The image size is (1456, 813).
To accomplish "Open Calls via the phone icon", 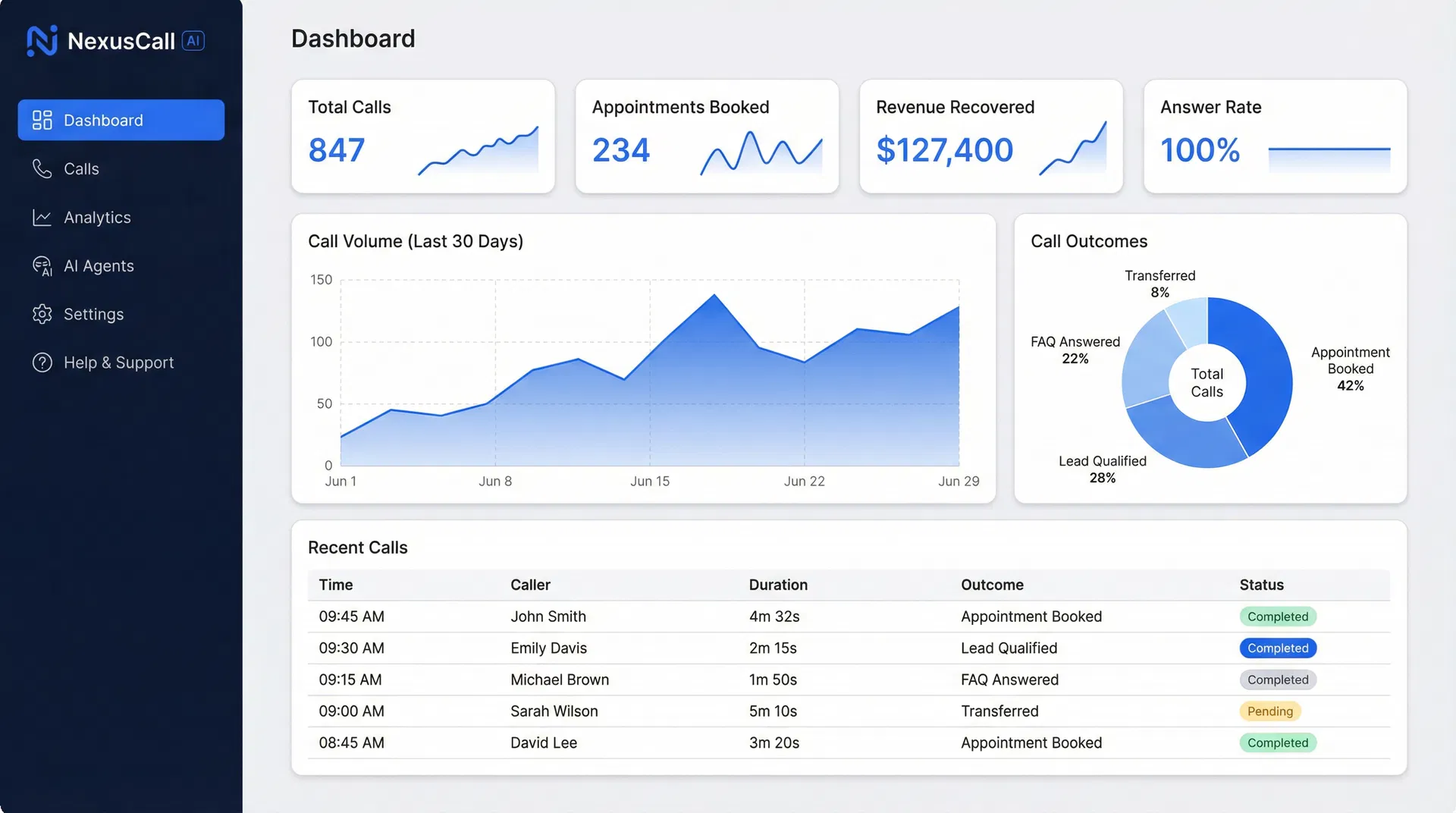I will point(42,168).
